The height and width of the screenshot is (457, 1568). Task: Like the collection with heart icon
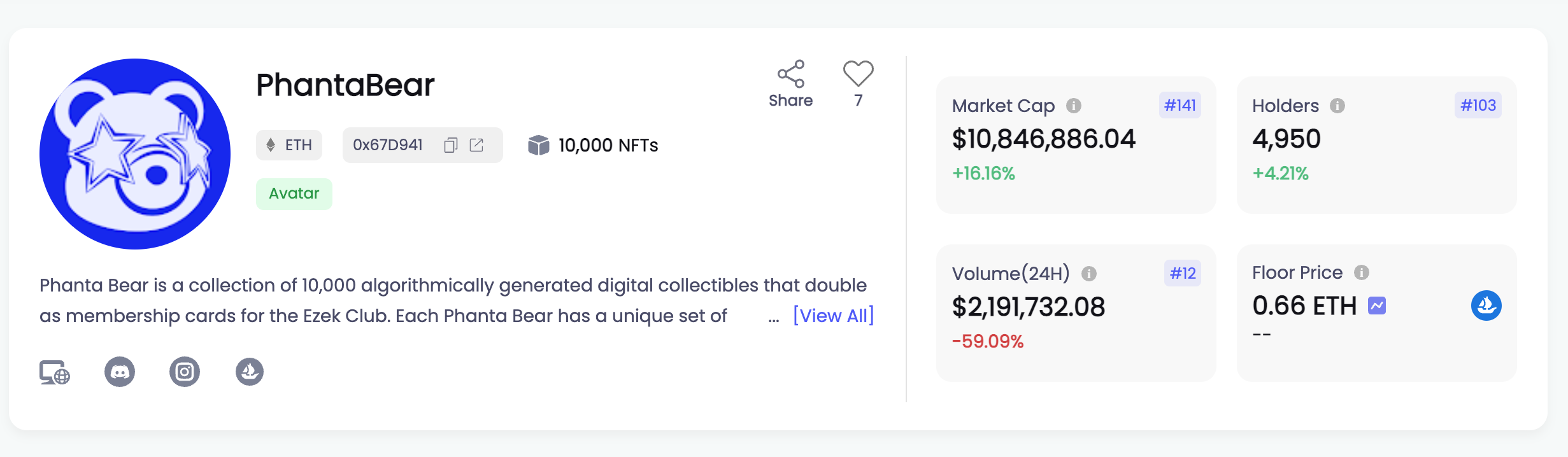[x=858, y=74]
